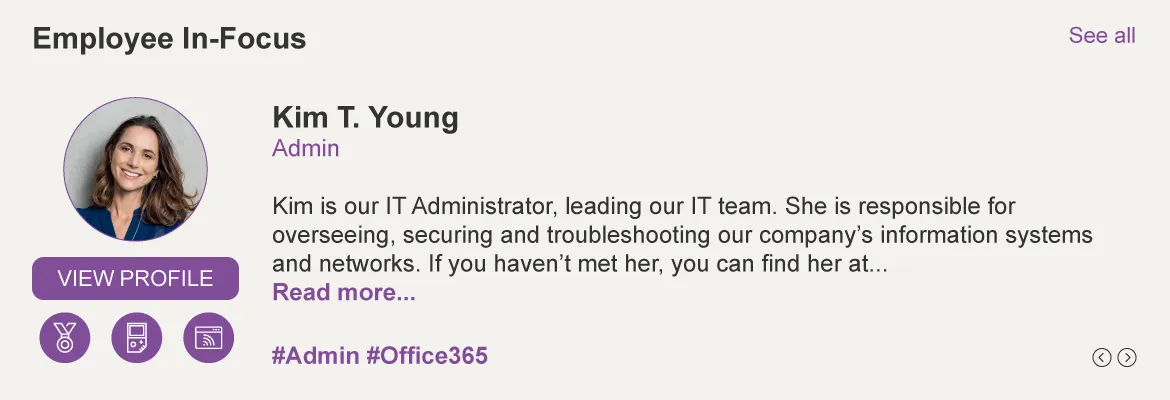1170x400 pixels.
Task: Click the handheld game console icon
Action: pos(137,338)
